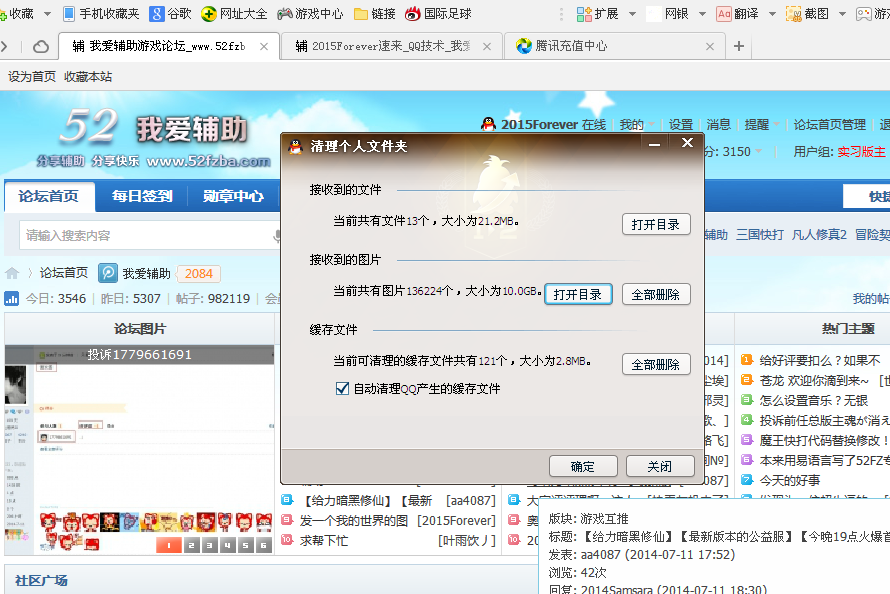Viewport: 890px width, 594px height.
Task: Delete all cached files
Action: coord(656,365)
